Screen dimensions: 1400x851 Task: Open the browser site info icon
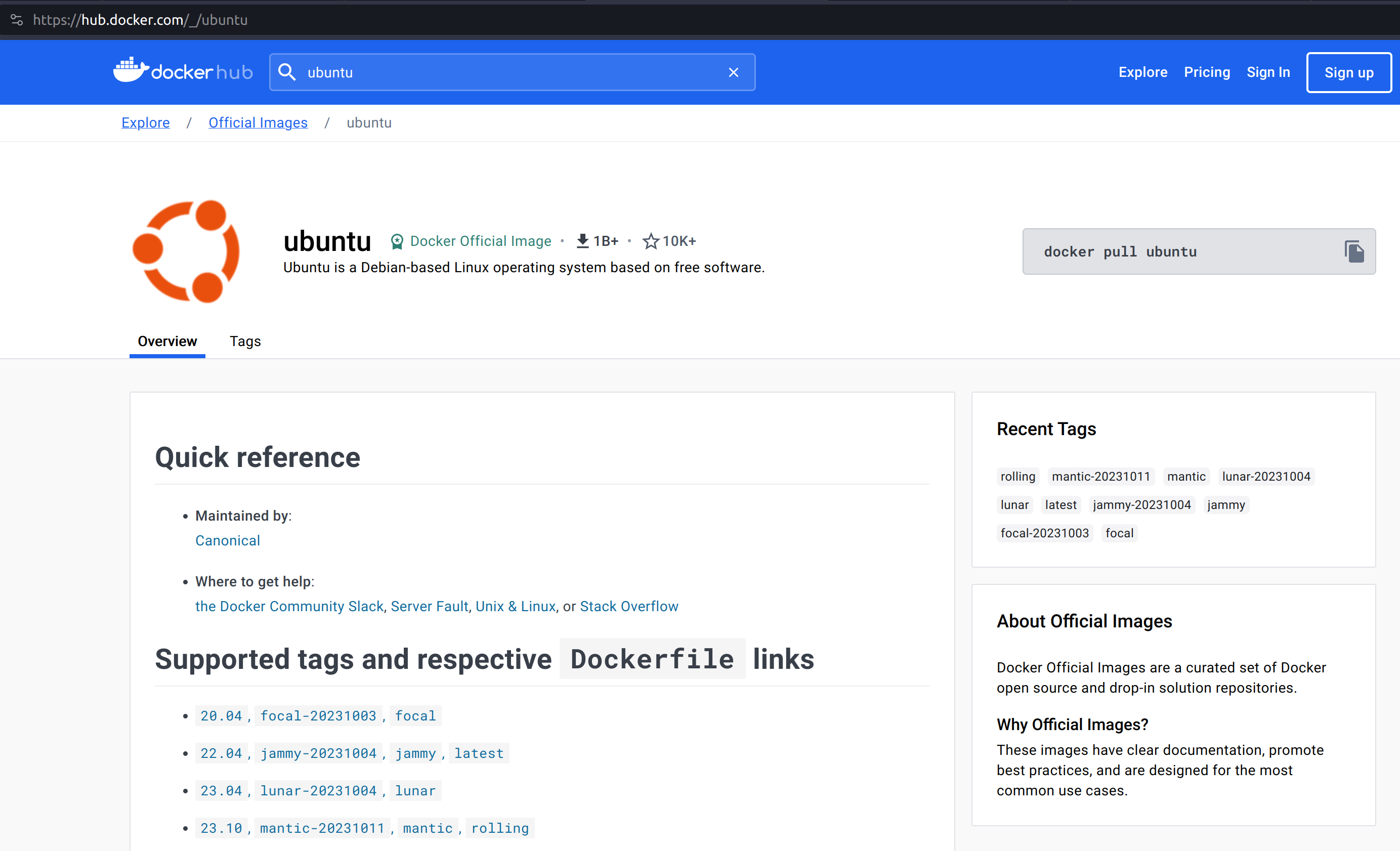point(17,20)
